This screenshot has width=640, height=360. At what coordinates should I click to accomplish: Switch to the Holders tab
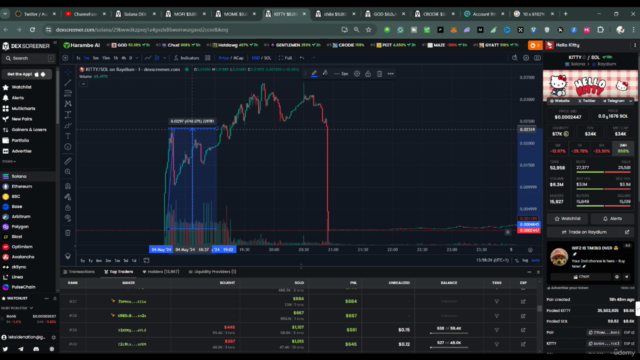[x=161, y=272]
